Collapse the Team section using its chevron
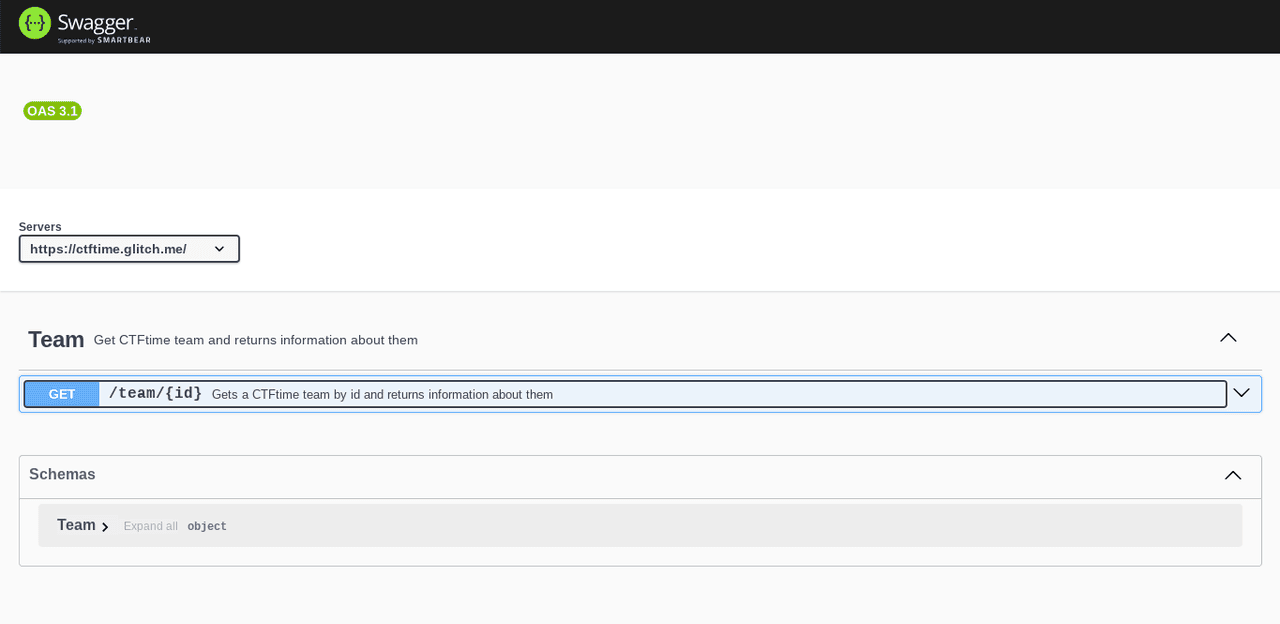 tap(1228, 338)
